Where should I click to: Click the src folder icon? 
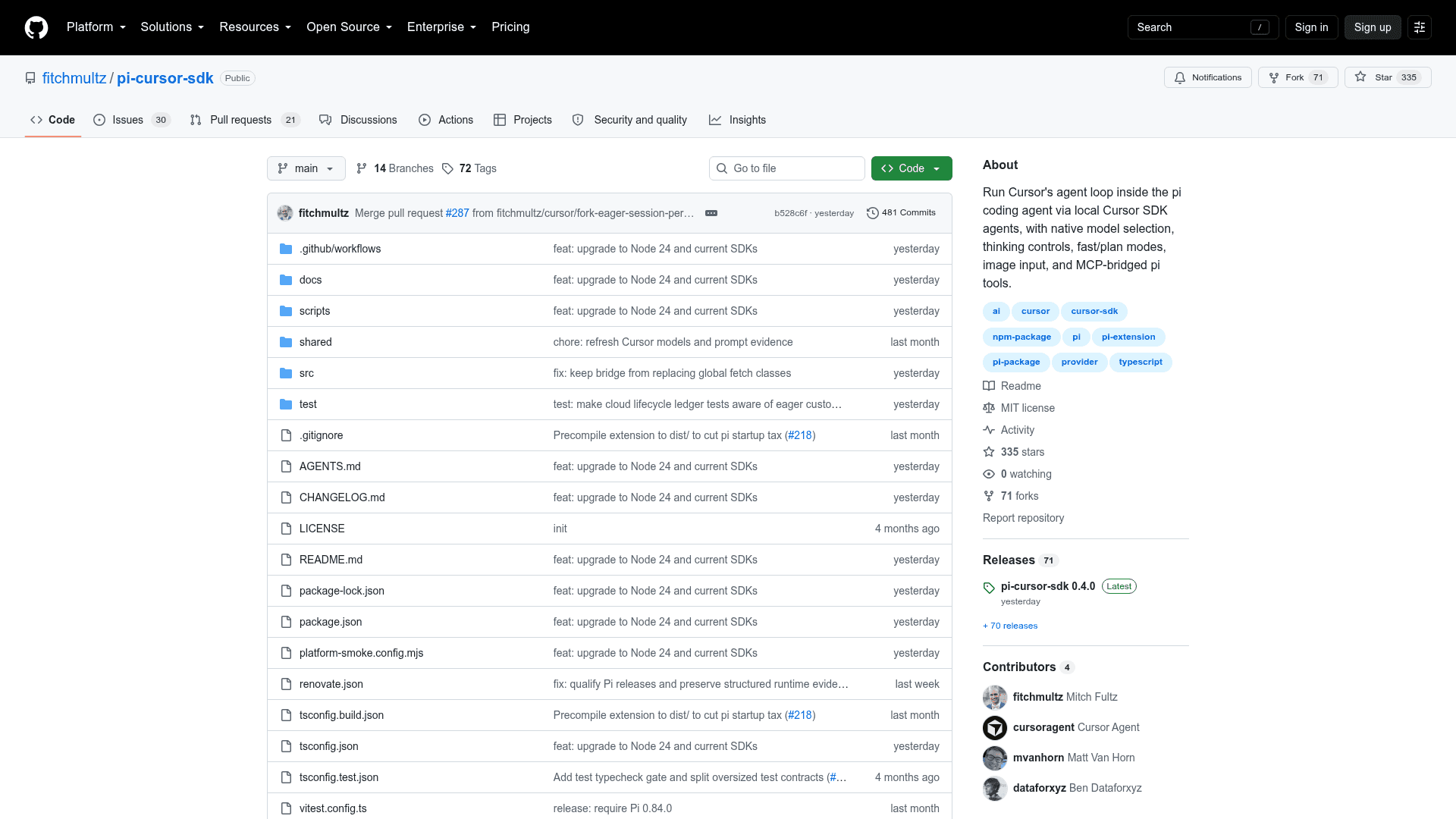(286, 373)
